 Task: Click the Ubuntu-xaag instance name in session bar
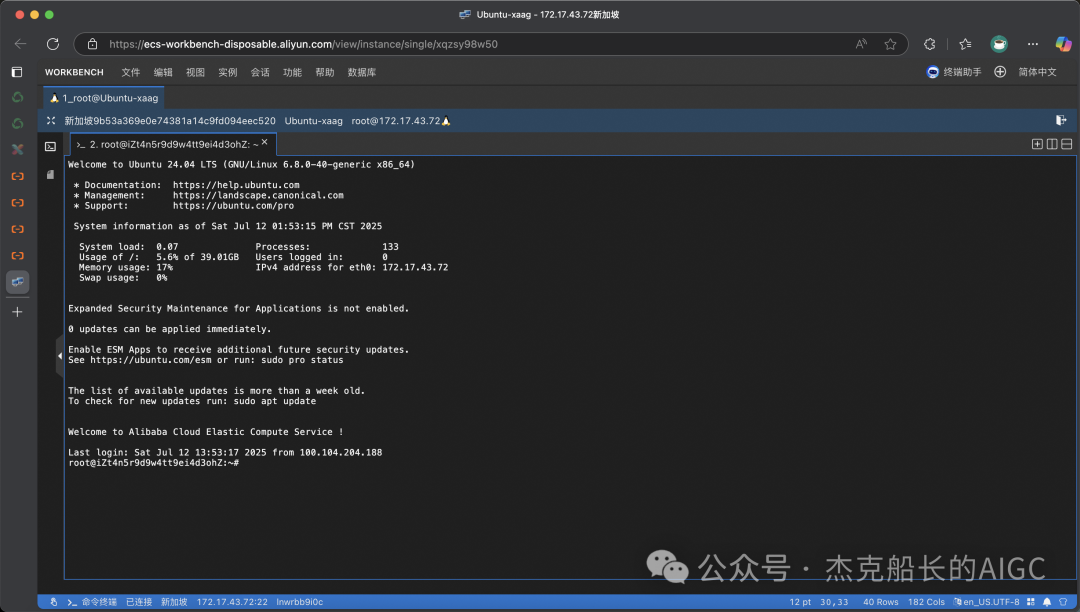click(313, 120)
